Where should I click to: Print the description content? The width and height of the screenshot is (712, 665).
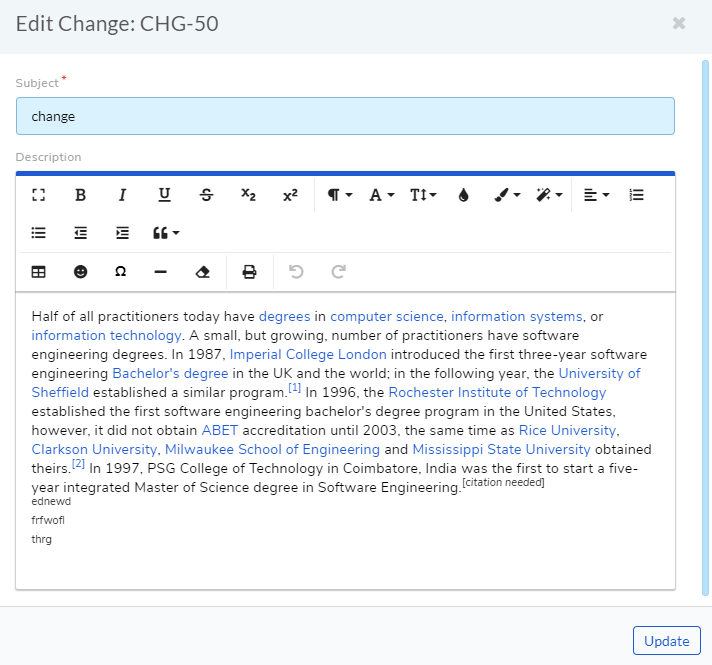[x=249, y=272]
